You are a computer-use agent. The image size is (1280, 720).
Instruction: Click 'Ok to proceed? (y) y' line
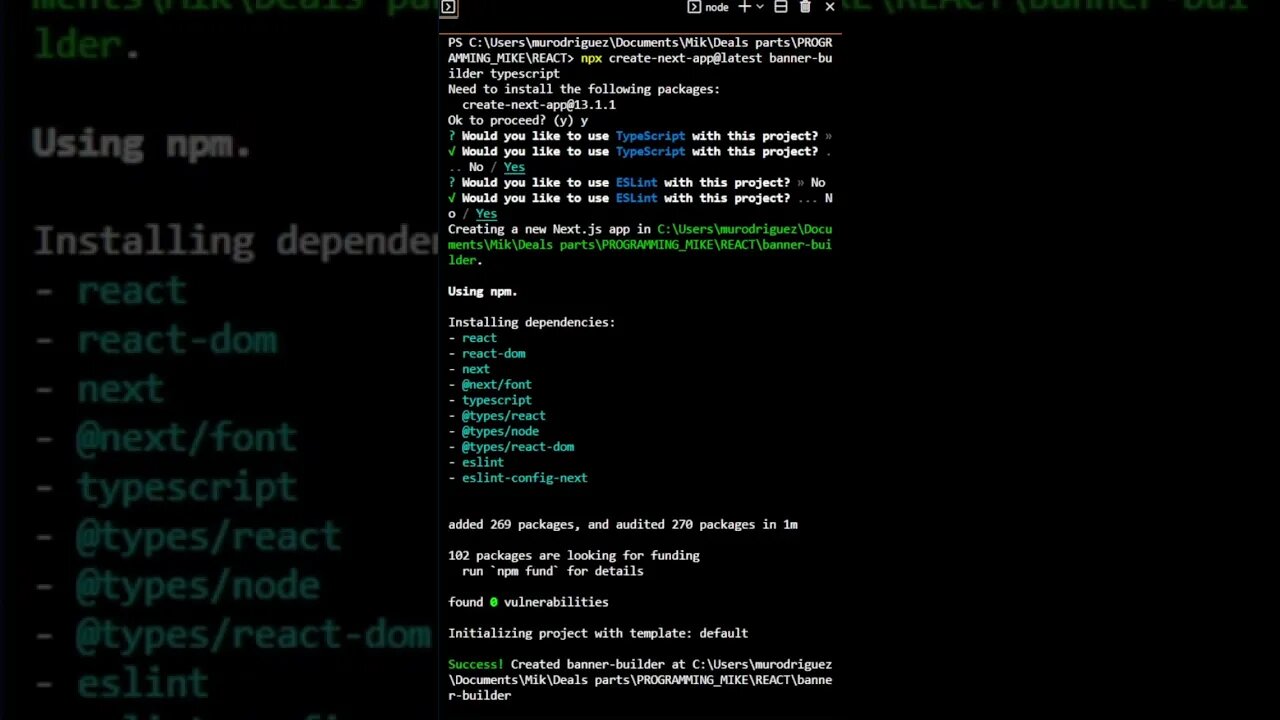click(518, 121)
